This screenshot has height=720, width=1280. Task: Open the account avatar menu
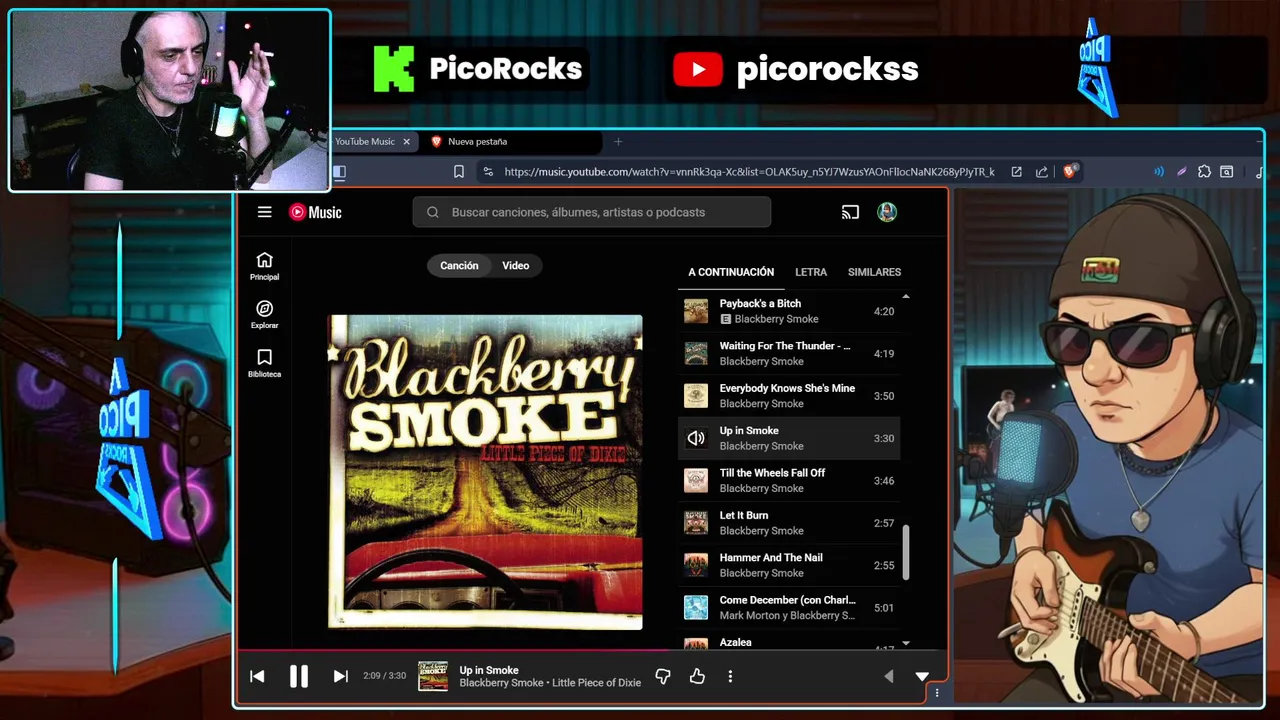coord(887,212)
